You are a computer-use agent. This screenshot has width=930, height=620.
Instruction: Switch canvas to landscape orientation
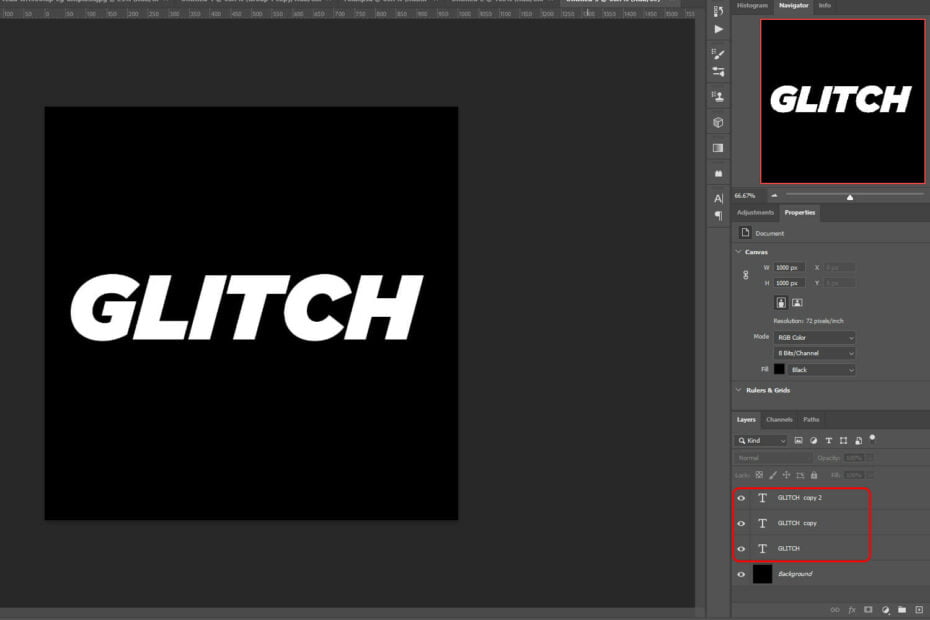(797, 302)
